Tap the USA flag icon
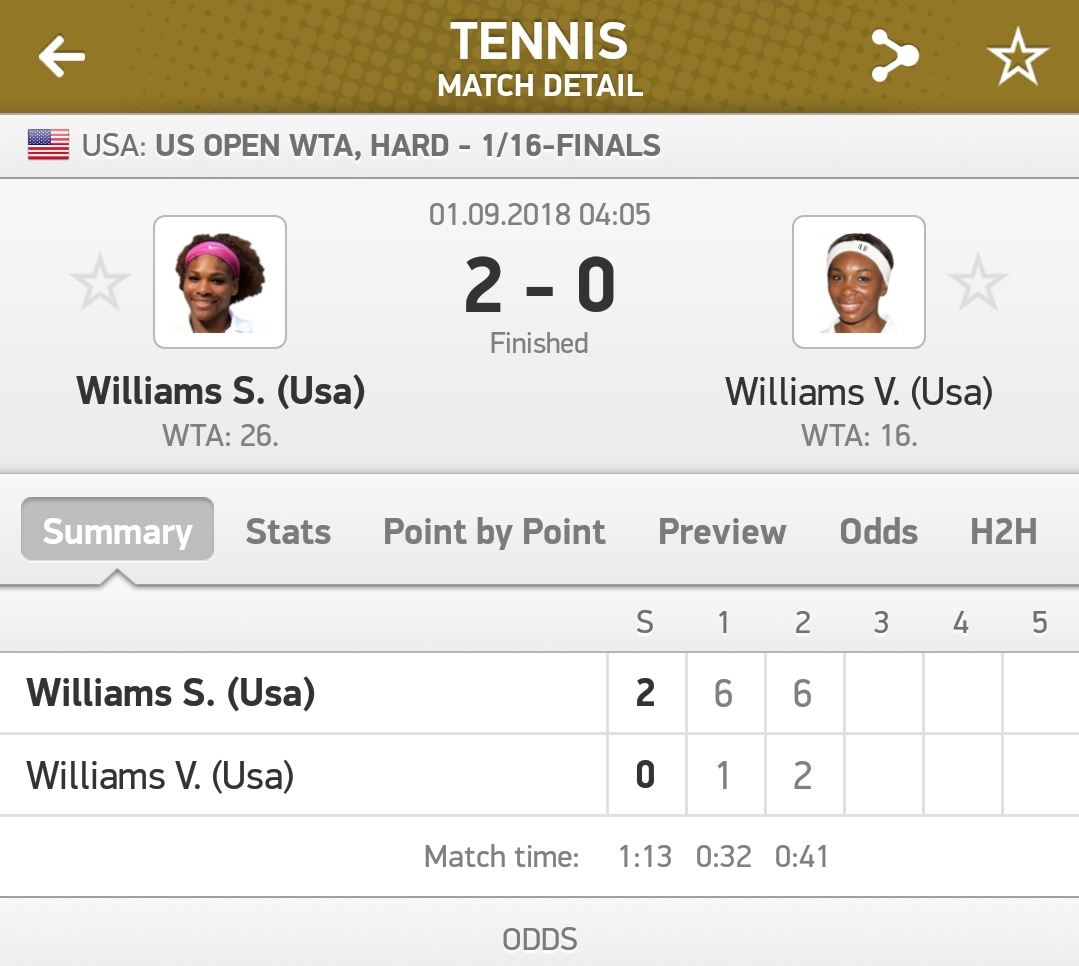Image resolution: width=1079 pixels, height=966 pixels. tap(48, 146)
